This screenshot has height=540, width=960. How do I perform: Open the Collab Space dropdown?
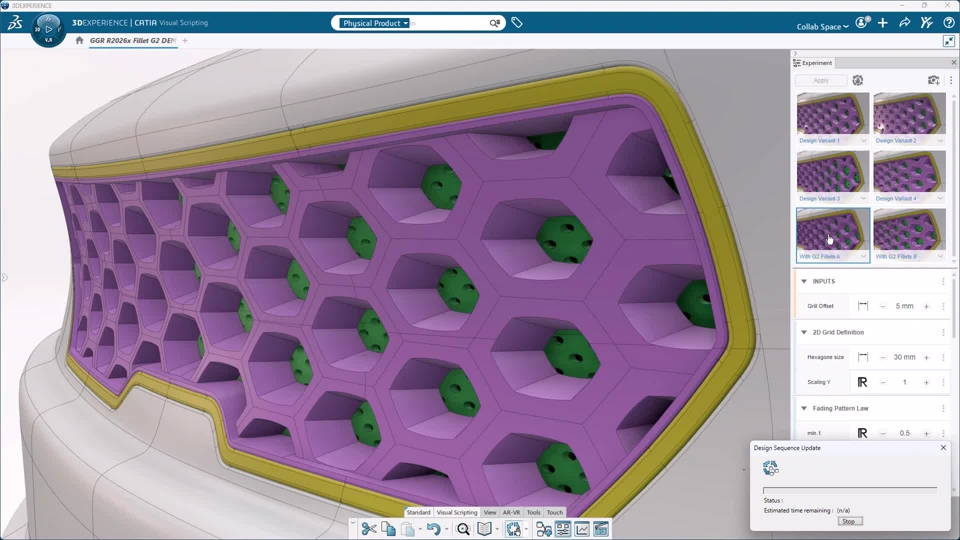pos(822,26)
